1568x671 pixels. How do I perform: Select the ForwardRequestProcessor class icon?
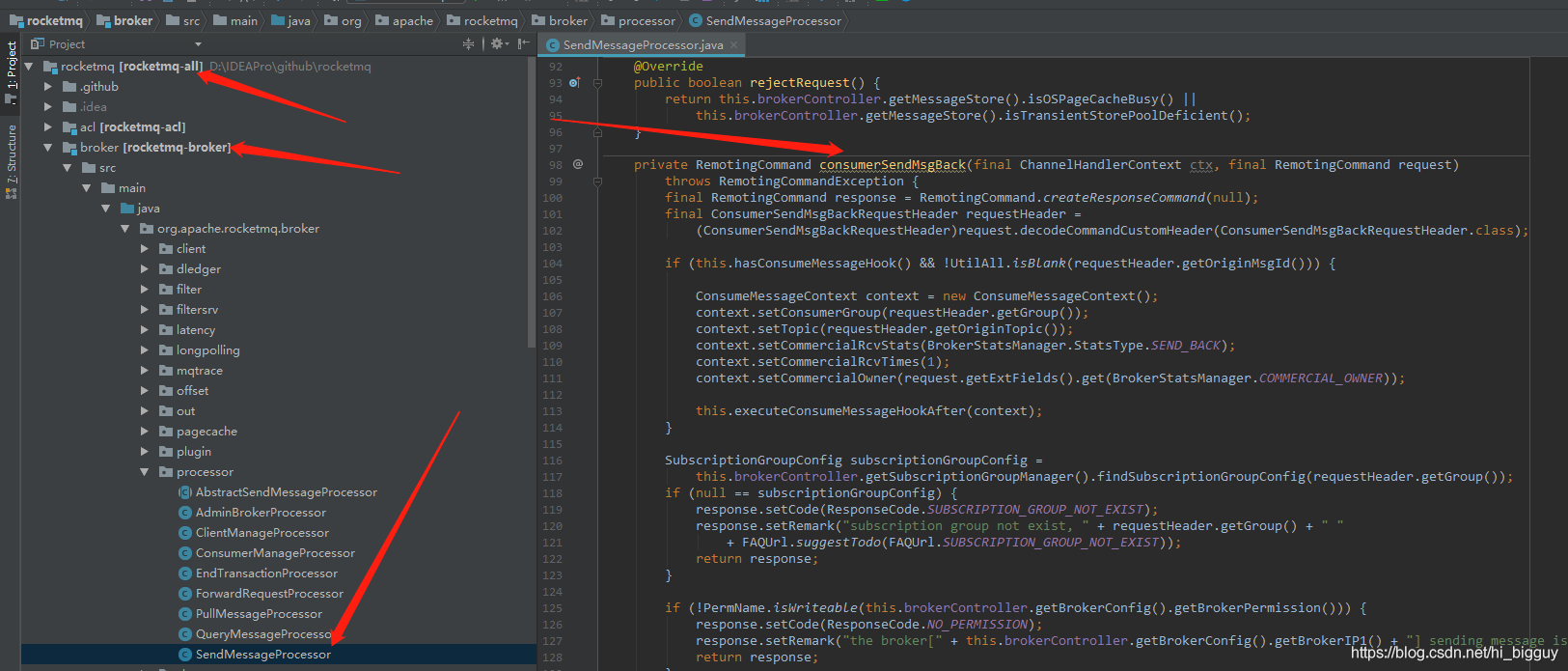[x=185, y=594]
